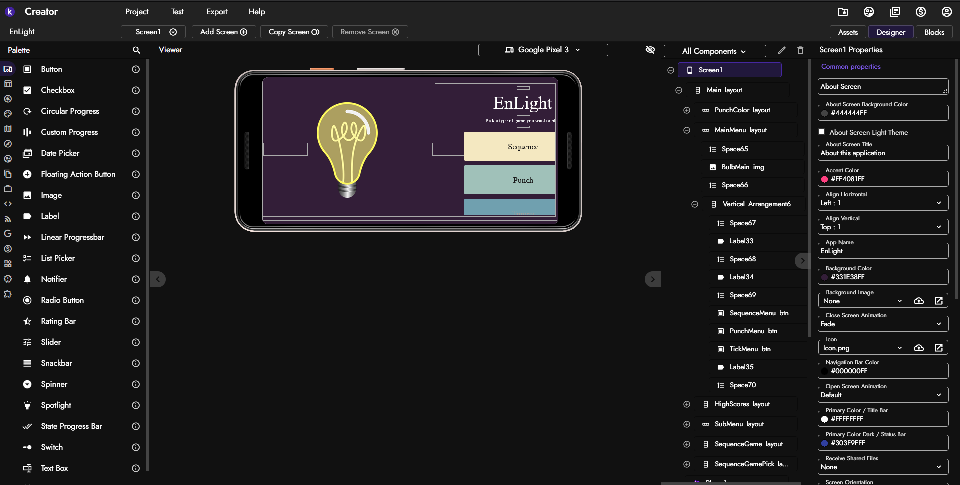Open the Google Pixel 3 device dropdown
The image size is (960, 485).
click(543, 49)
